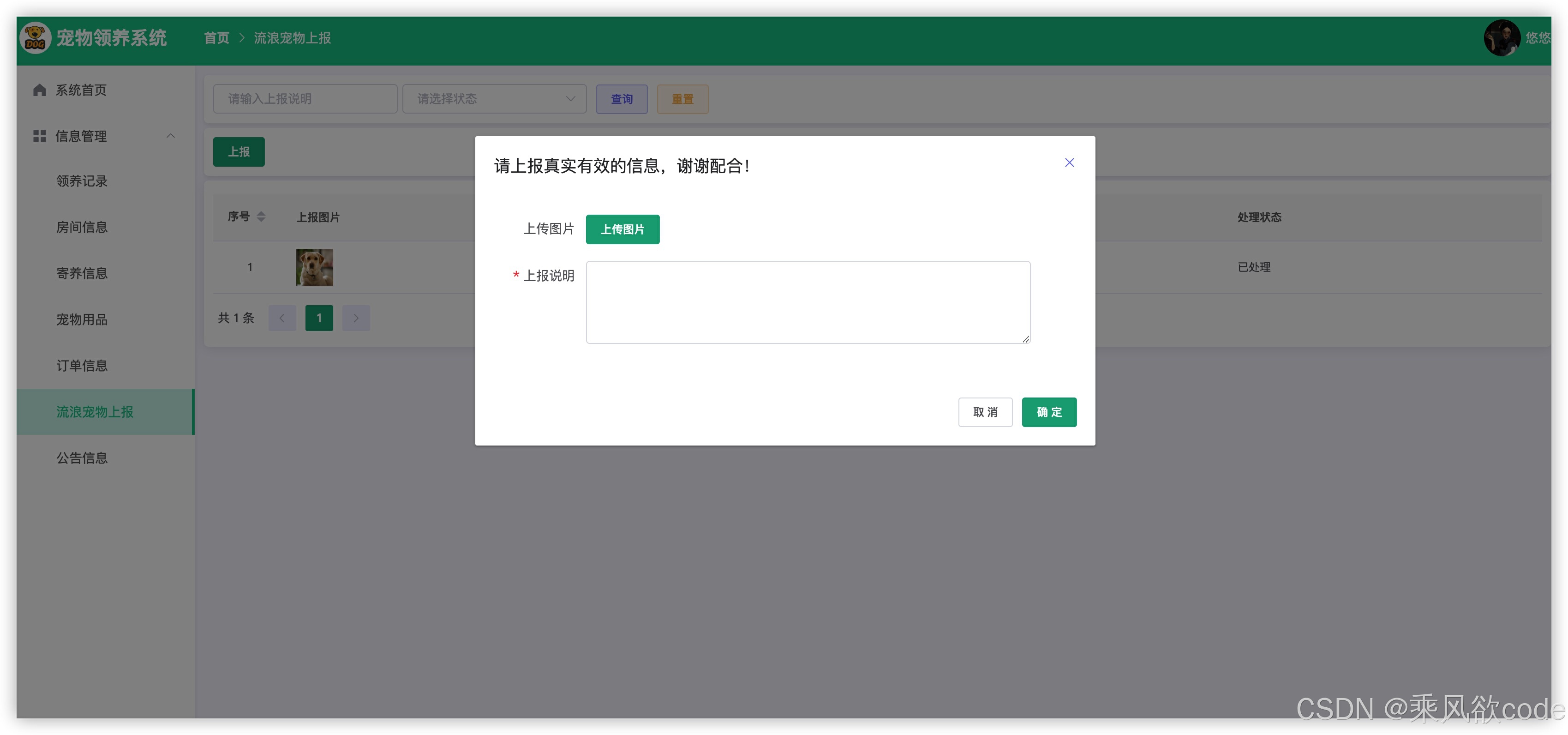The height and width of the screenshot is (735, 1568).
Task: Click the grid icon beside 信息管理
Action: [x=40, y=136]
